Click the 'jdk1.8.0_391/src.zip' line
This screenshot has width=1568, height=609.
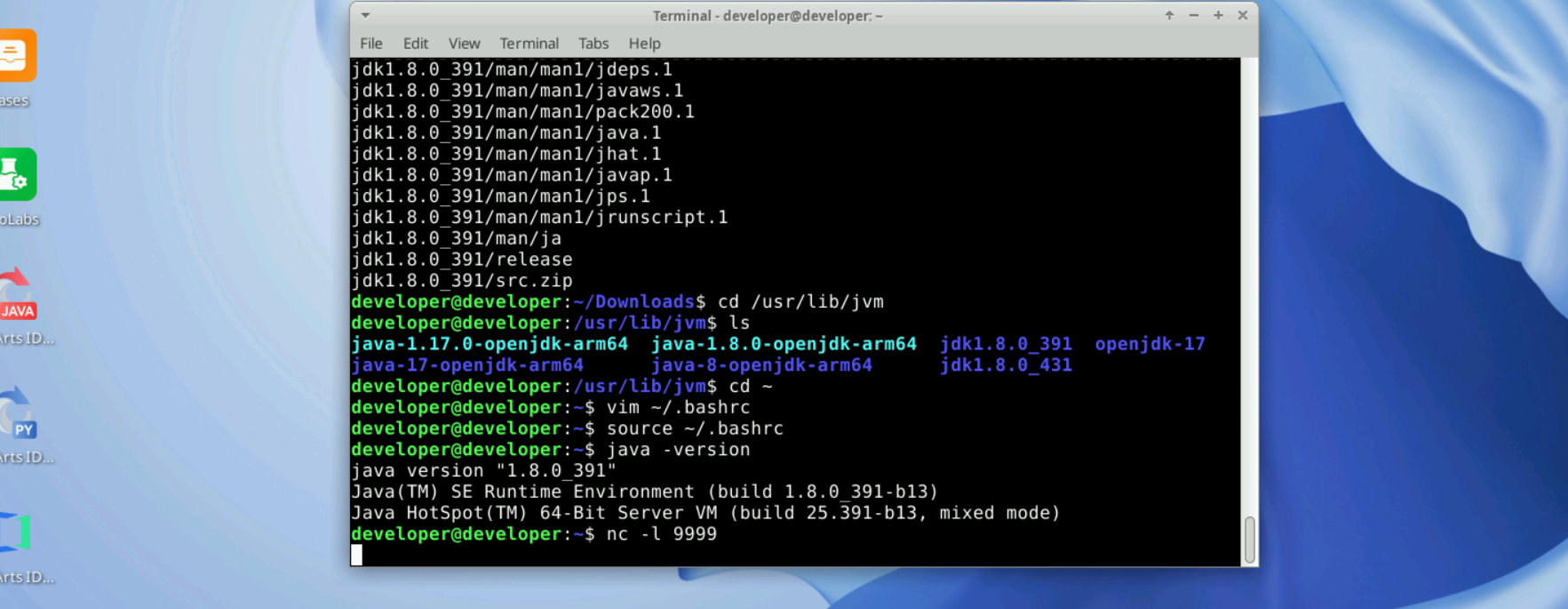[462, 281]
